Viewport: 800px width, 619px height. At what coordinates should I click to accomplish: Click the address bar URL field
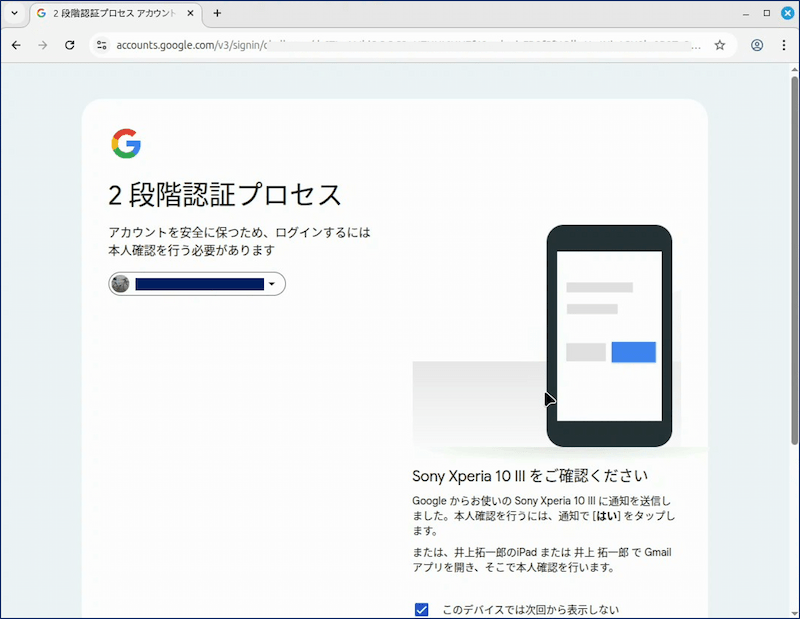pyautogui.click(x=400, y=45)
